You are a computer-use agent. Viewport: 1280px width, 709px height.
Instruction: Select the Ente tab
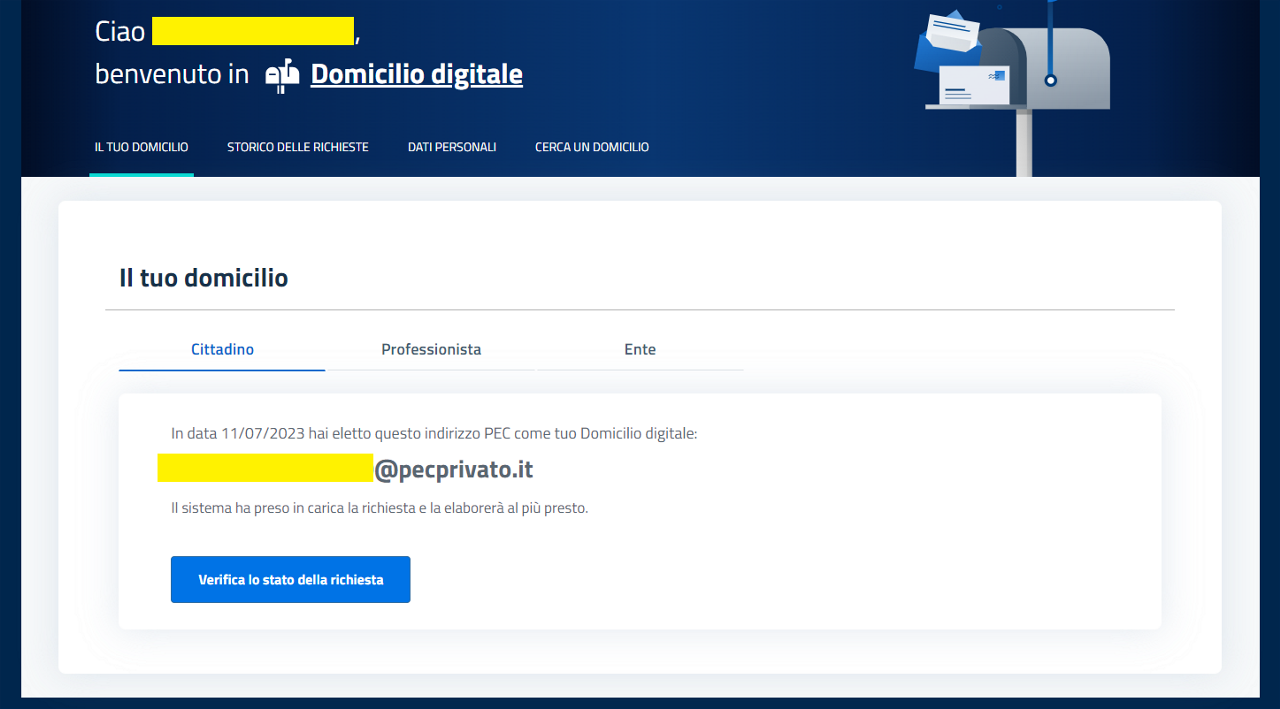click(x=640, y=350)
